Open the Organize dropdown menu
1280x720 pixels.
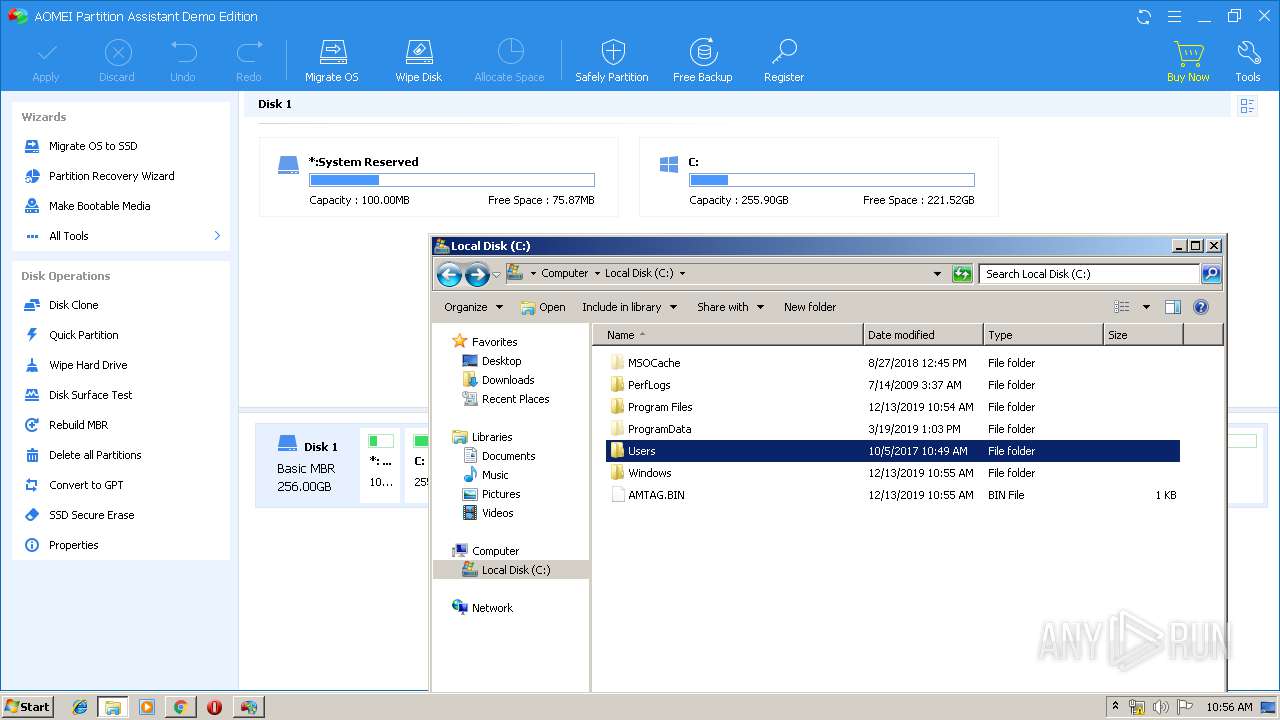point(473,307)
